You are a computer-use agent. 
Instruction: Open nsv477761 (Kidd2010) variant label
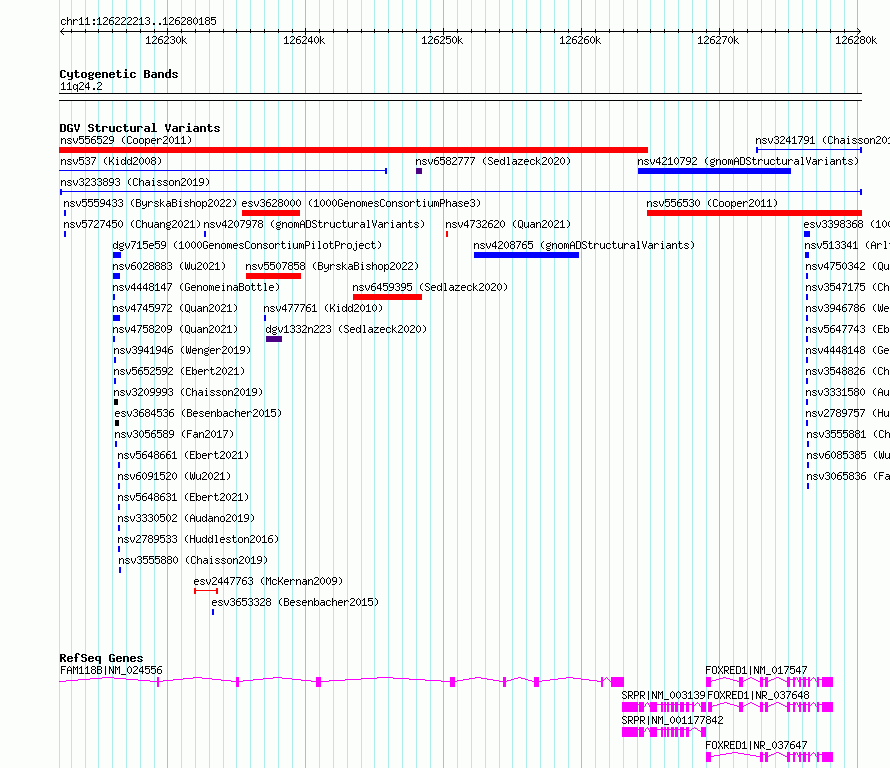click(323, 308)
